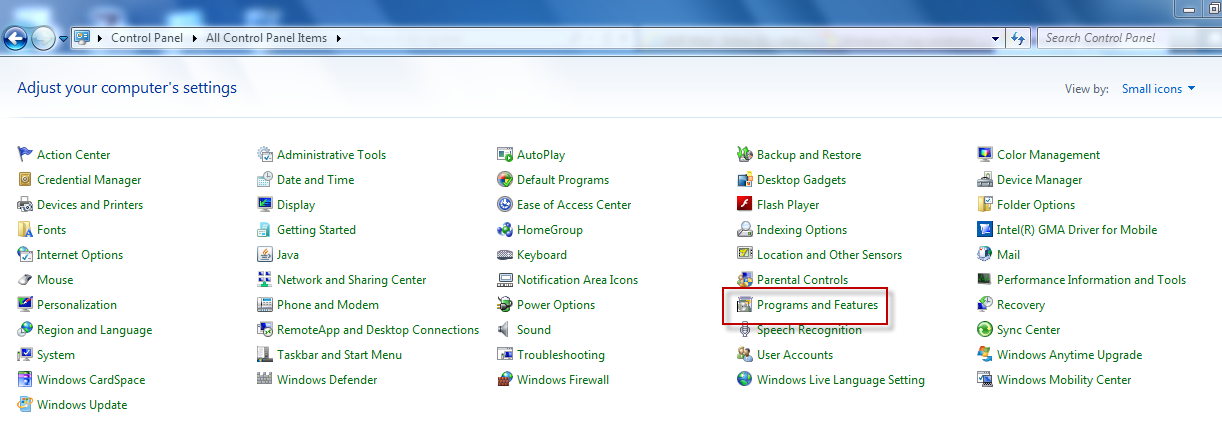Click the Mail icon
Image resolution: width=1222 pixels, height=428 pixels.
(x=985, y=254)
